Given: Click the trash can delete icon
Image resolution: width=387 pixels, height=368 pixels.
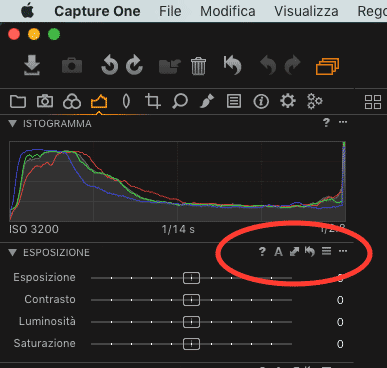Looking at the screenshot, I should pos(199,66).
